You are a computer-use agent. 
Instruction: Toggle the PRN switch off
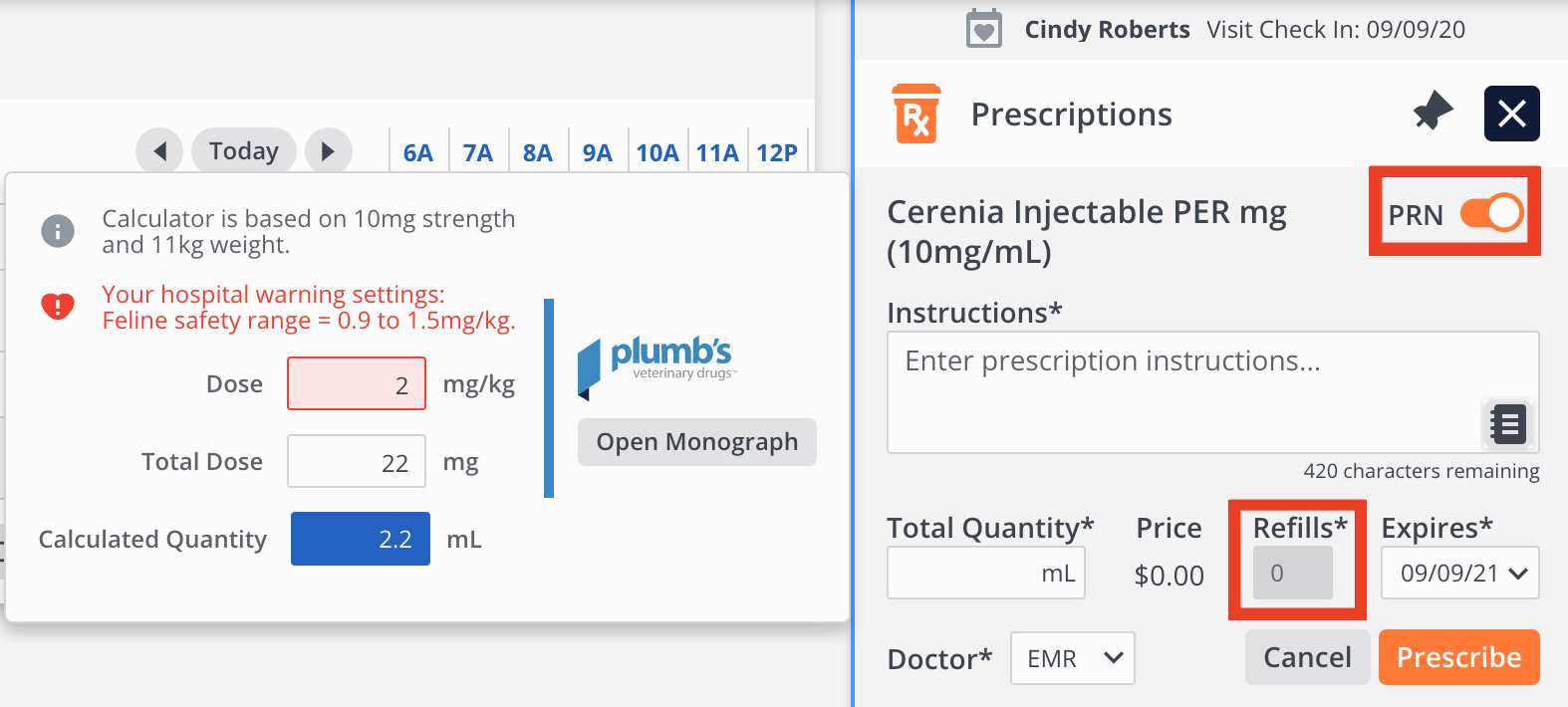1491,213
